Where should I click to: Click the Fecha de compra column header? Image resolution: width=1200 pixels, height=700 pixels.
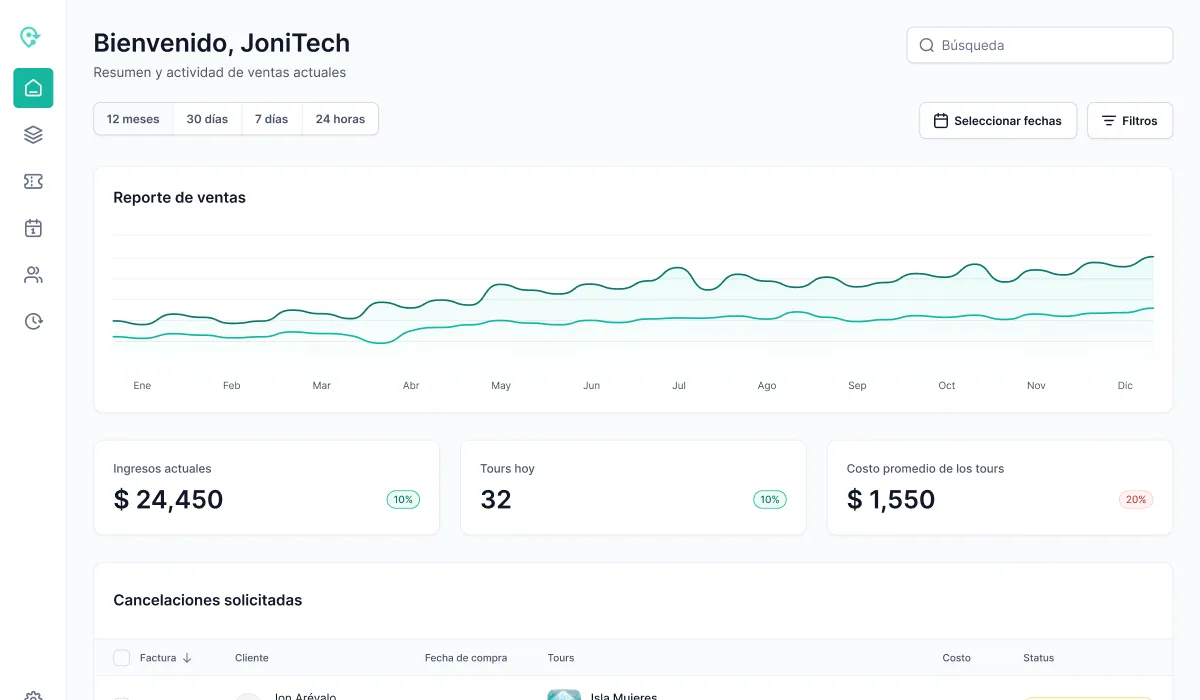(x=466, y=658)
